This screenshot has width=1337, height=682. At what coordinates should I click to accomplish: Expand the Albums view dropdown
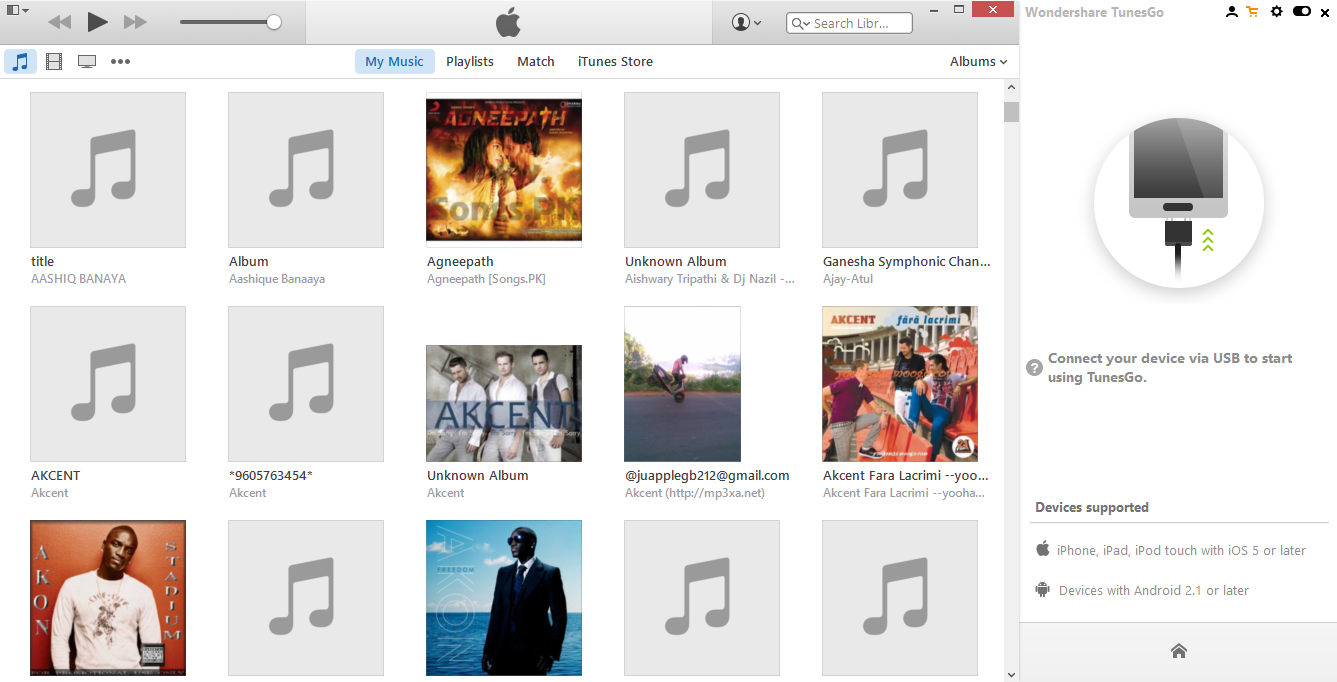click(x=978, y=61)
